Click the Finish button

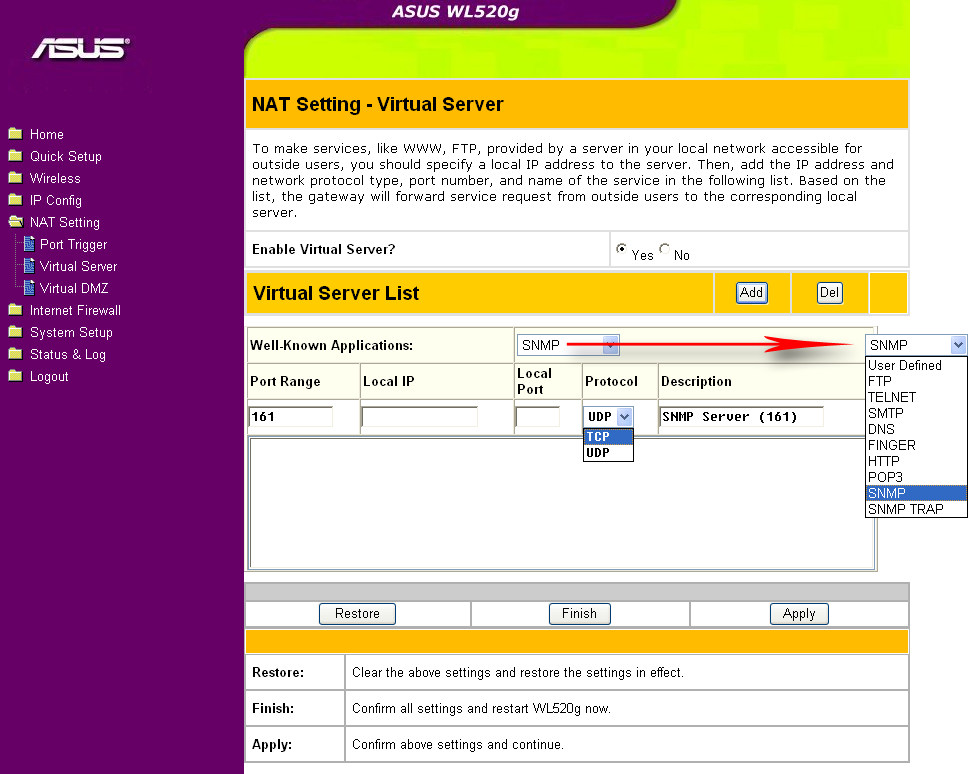(579, 613)
